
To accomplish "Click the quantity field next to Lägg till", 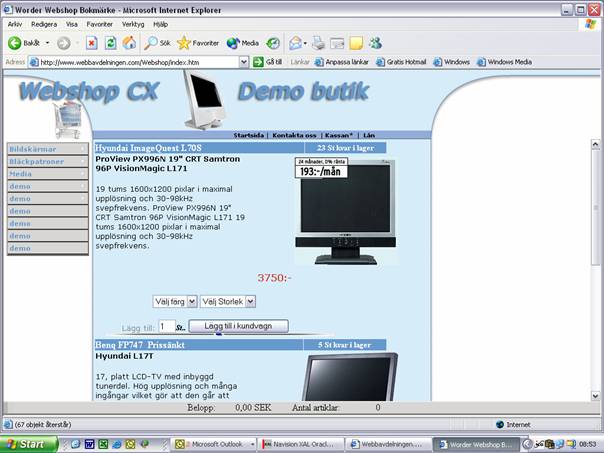I will [x=167, y=327].
